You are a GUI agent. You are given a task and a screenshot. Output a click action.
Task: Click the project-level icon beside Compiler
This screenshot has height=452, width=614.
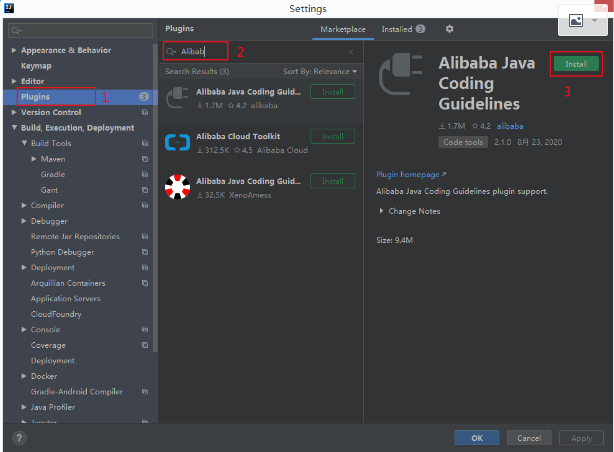point(145,205)
